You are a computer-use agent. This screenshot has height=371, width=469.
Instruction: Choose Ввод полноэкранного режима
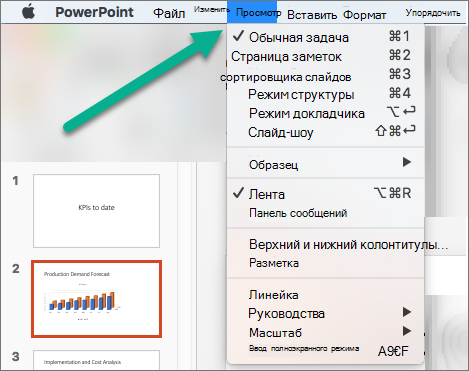coord(325,350)
